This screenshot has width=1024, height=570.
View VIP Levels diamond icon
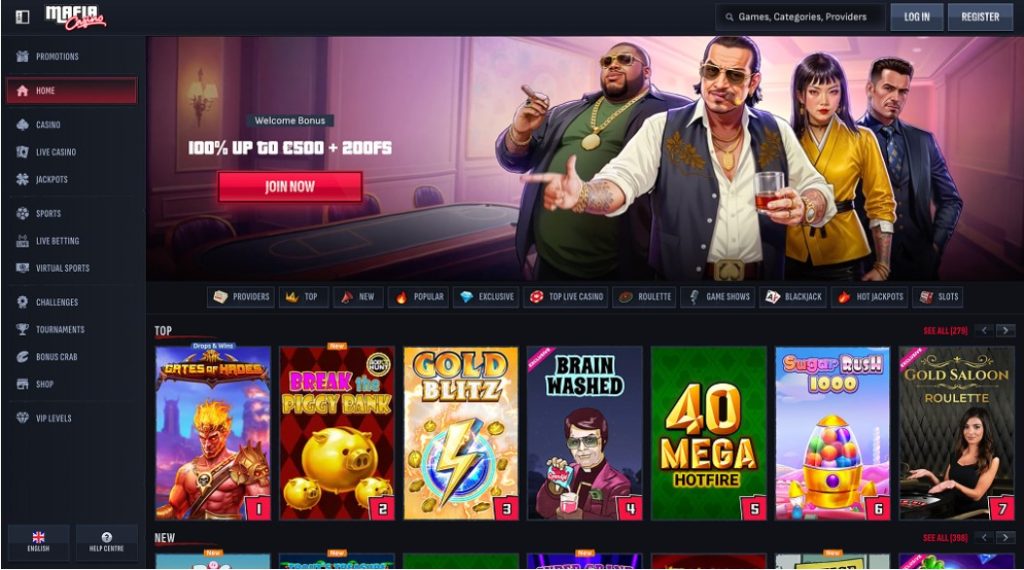click(x=22, y=418)
